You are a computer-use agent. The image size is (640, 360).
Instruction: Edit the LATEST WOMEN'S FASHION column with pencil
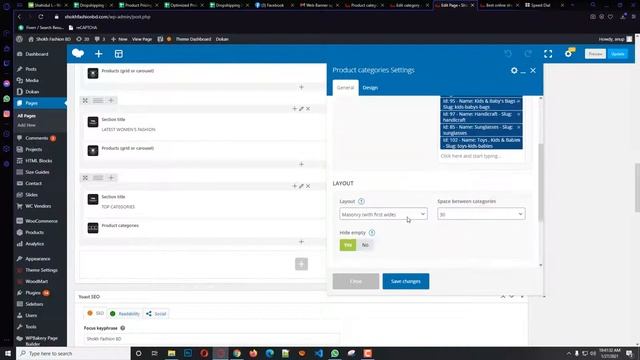pyautogui.click(x=301, y=109)
